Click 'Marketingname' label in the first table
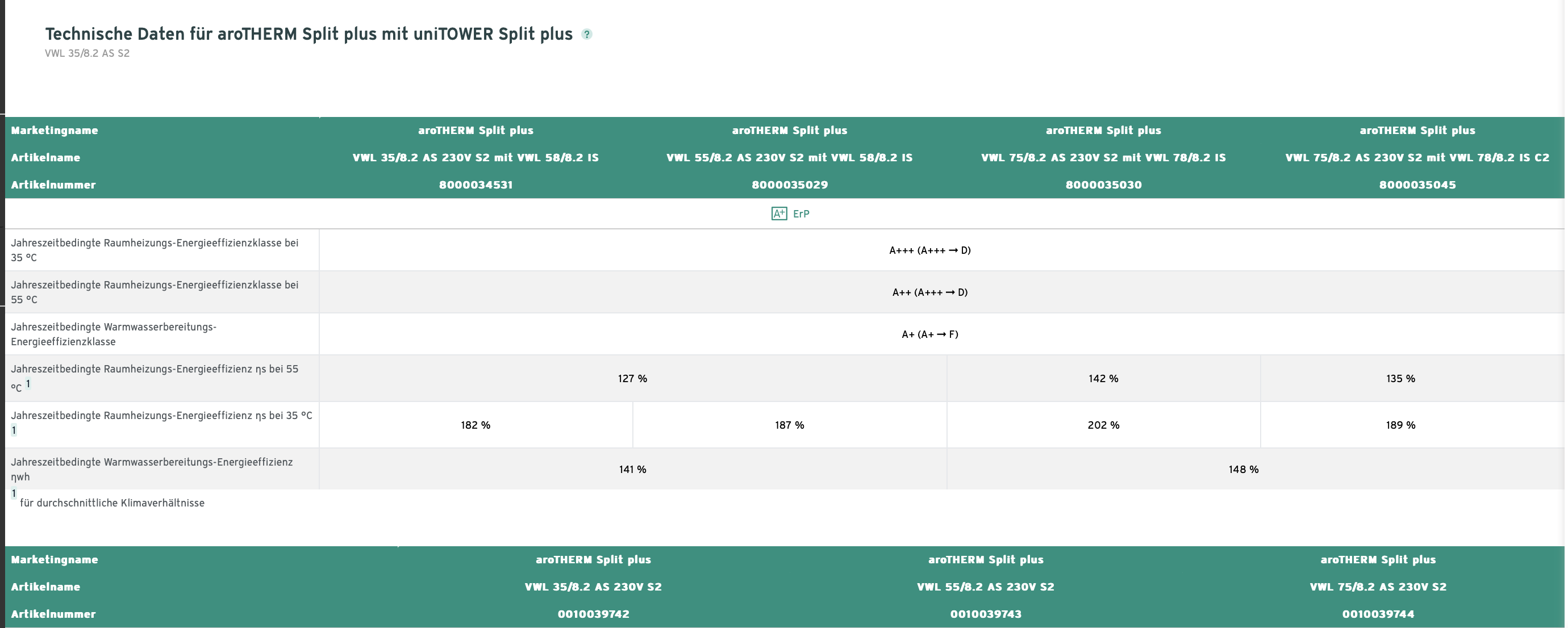The image size is (1568, 628). (54, 130)
